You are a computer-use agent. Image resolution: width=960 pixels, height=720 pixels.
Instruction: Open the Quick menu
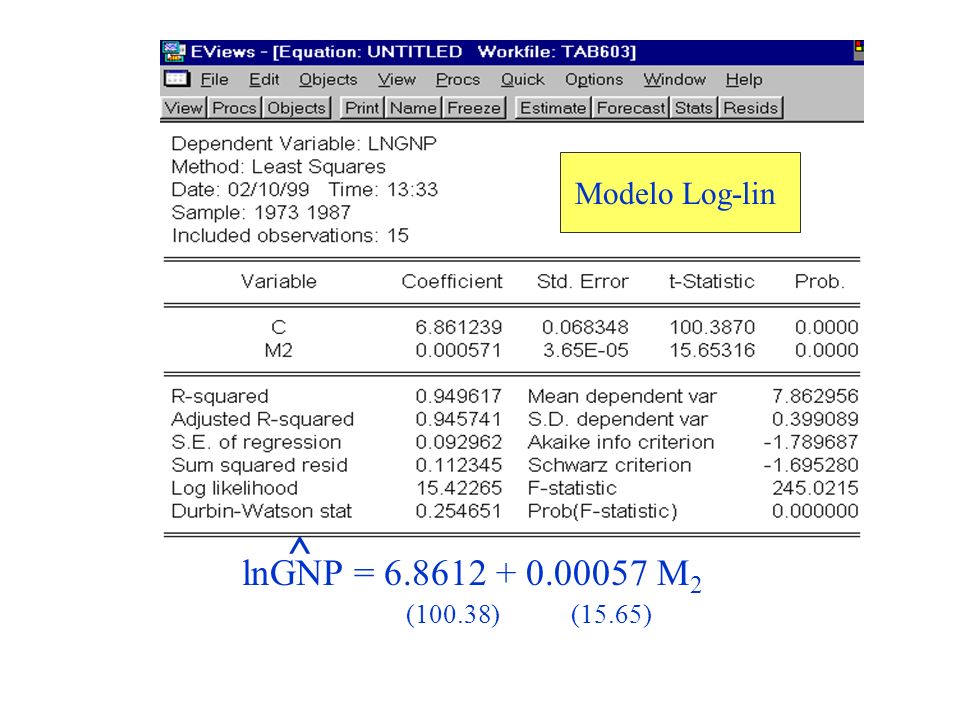(522, 80)
